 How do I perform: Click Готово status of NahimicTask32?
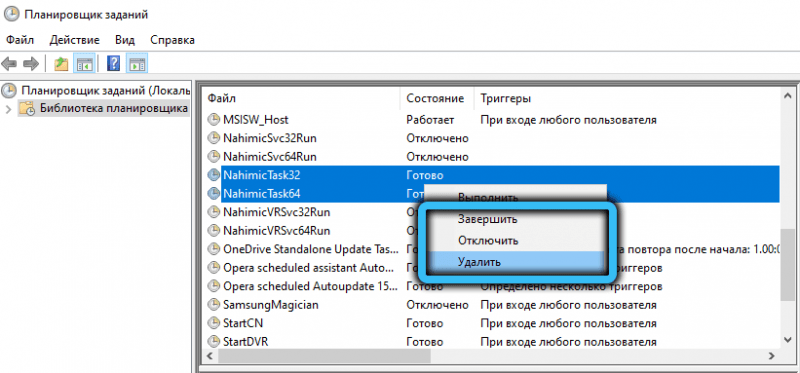(424, 175)
